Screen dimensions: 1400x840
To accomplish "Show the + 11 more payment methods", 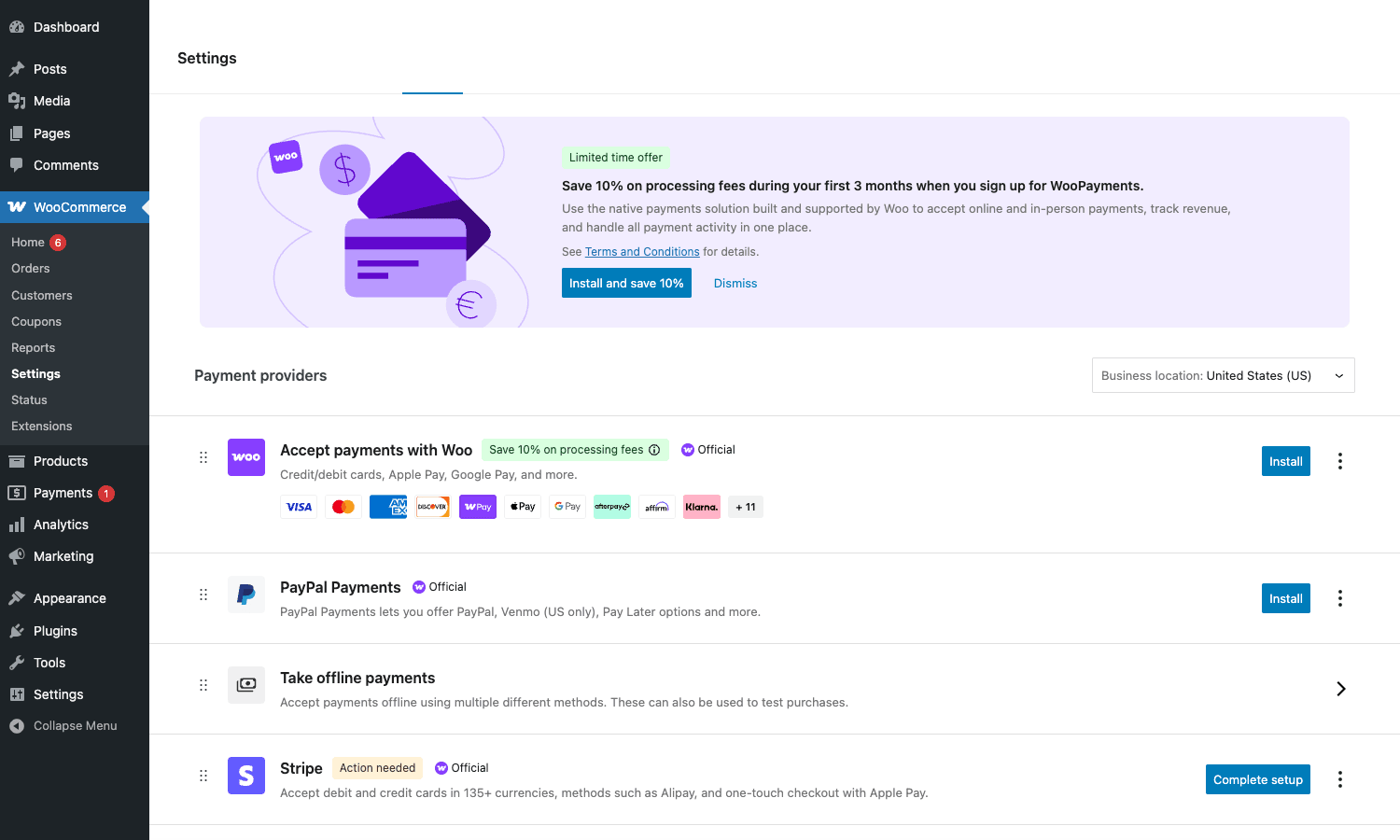I will click(746, 507).
